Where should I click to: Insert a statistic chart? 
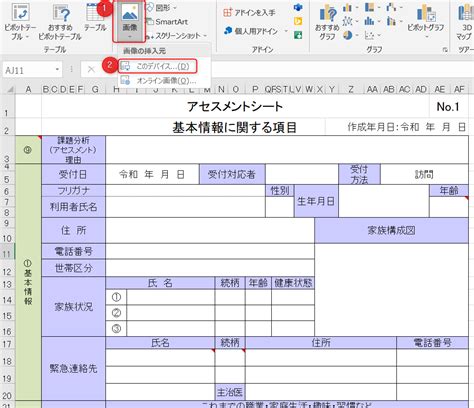pyautogui.click(x=371, y=21)
